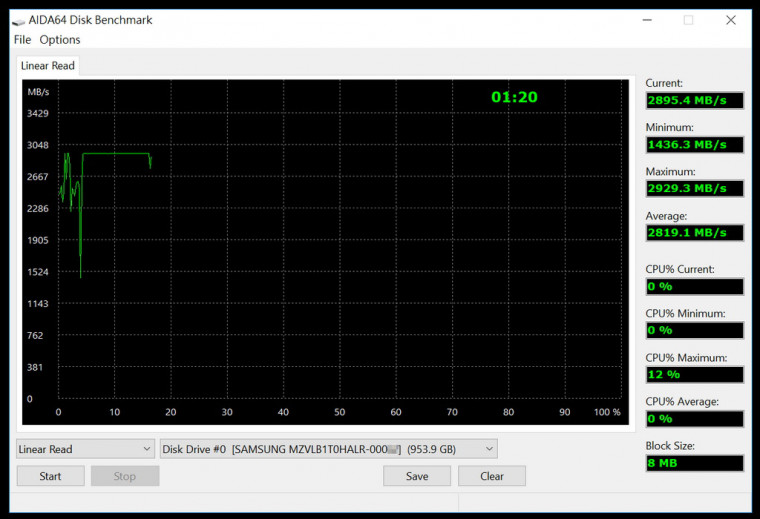The height and width of the screenshot is (519, 760).
Task: Switch to the Linear Read tab
Action: point(48,66)
